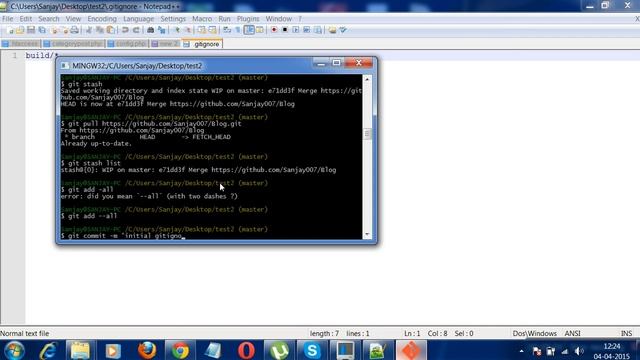This screenshot has width=640, height=360.
Task: Start macro recording with red dot icon
Action: click(274, 30)
